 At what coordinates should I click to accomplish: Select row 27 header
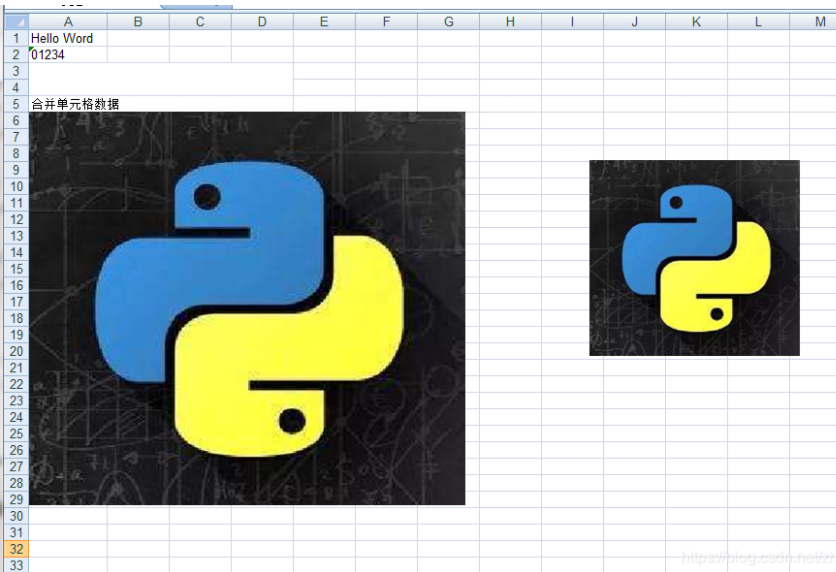17,467
